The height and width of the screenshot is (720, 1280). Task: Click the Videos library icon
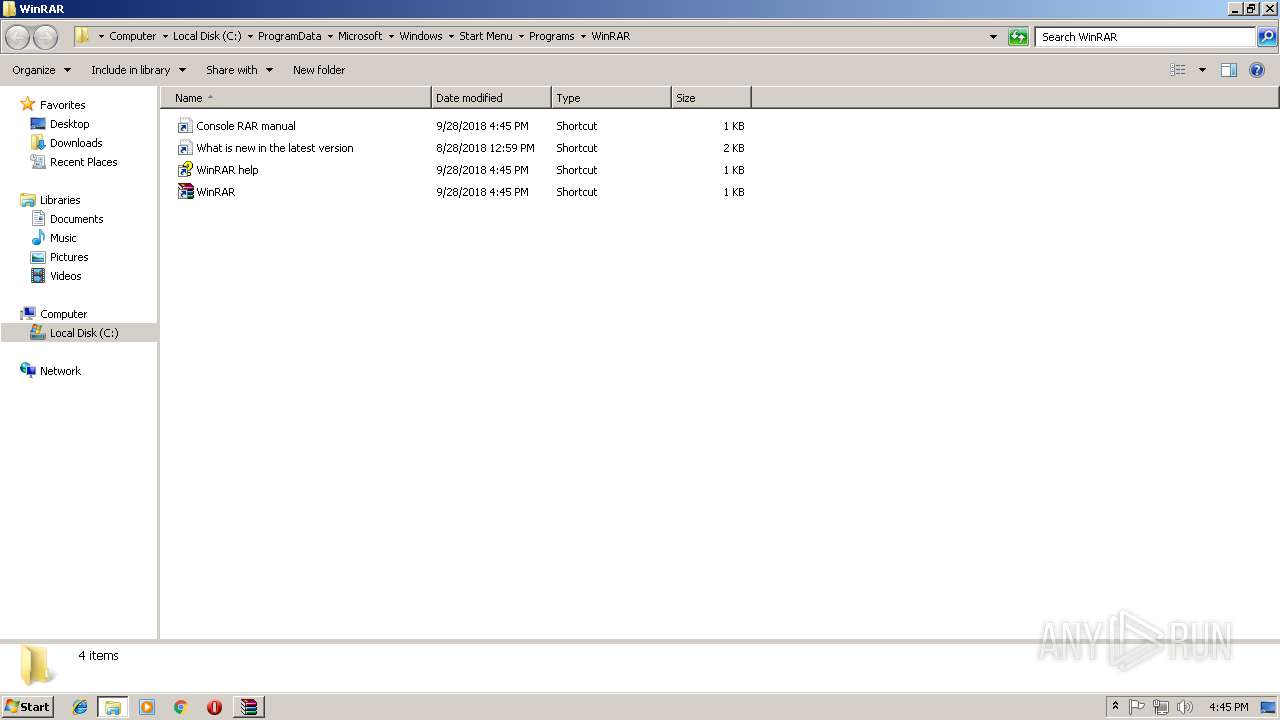click(38, 276)
